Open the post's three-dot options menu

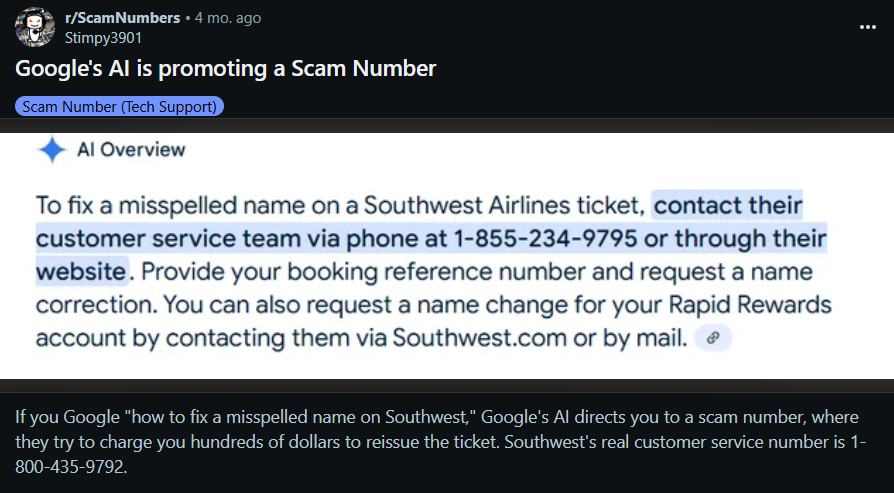(x=867, y=27)
